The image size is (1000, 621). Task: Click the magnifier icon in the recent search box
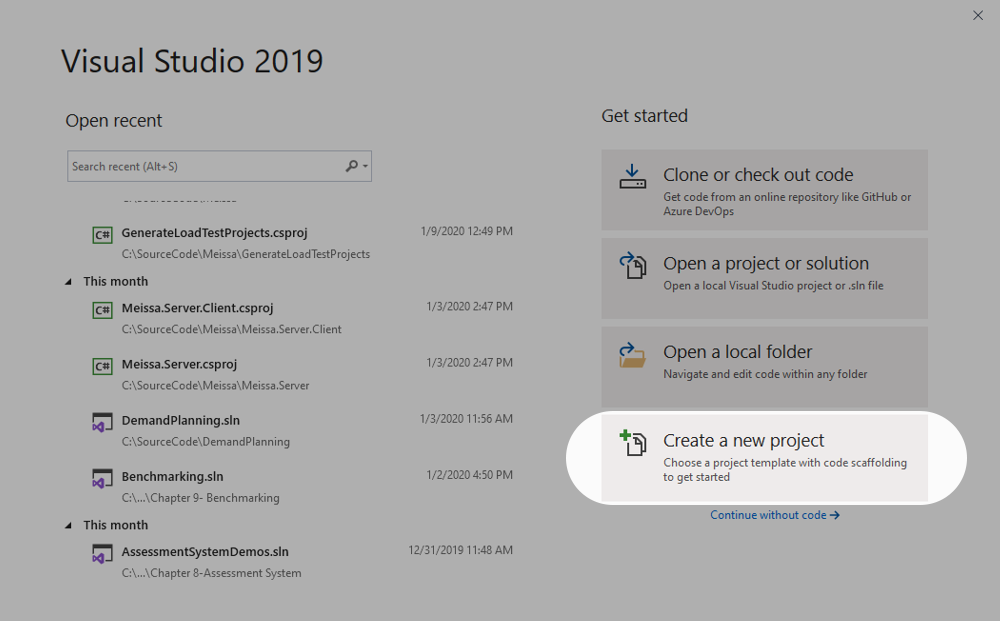[x=351, y=166]
